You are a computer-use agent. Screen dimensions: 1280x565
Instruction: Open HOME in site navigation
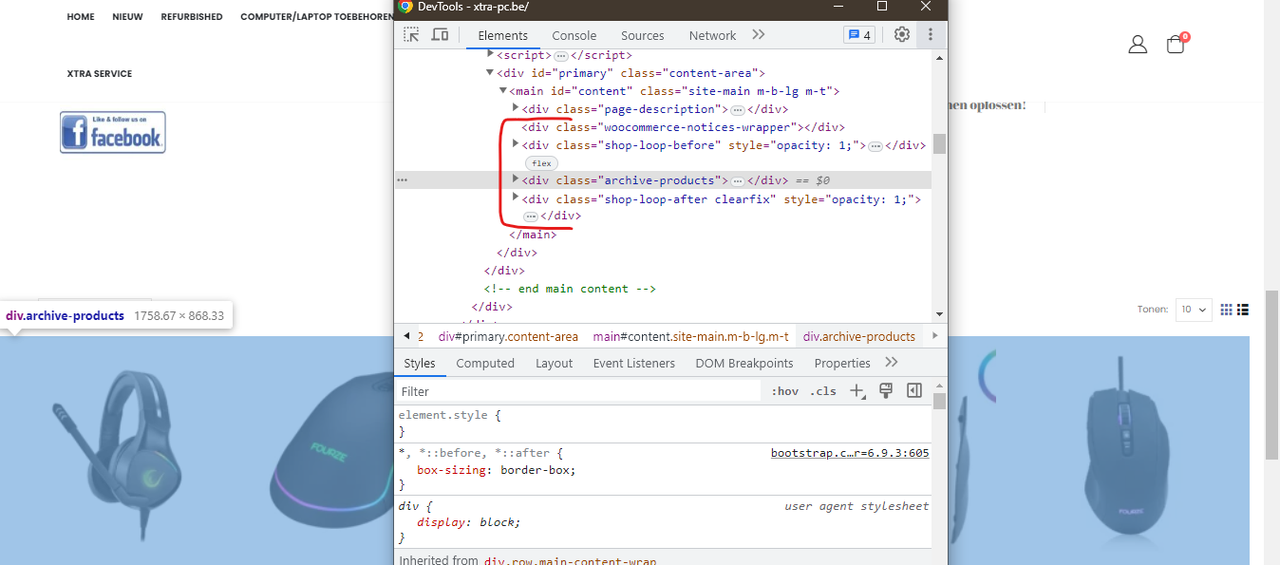click(x=81, y=17)
